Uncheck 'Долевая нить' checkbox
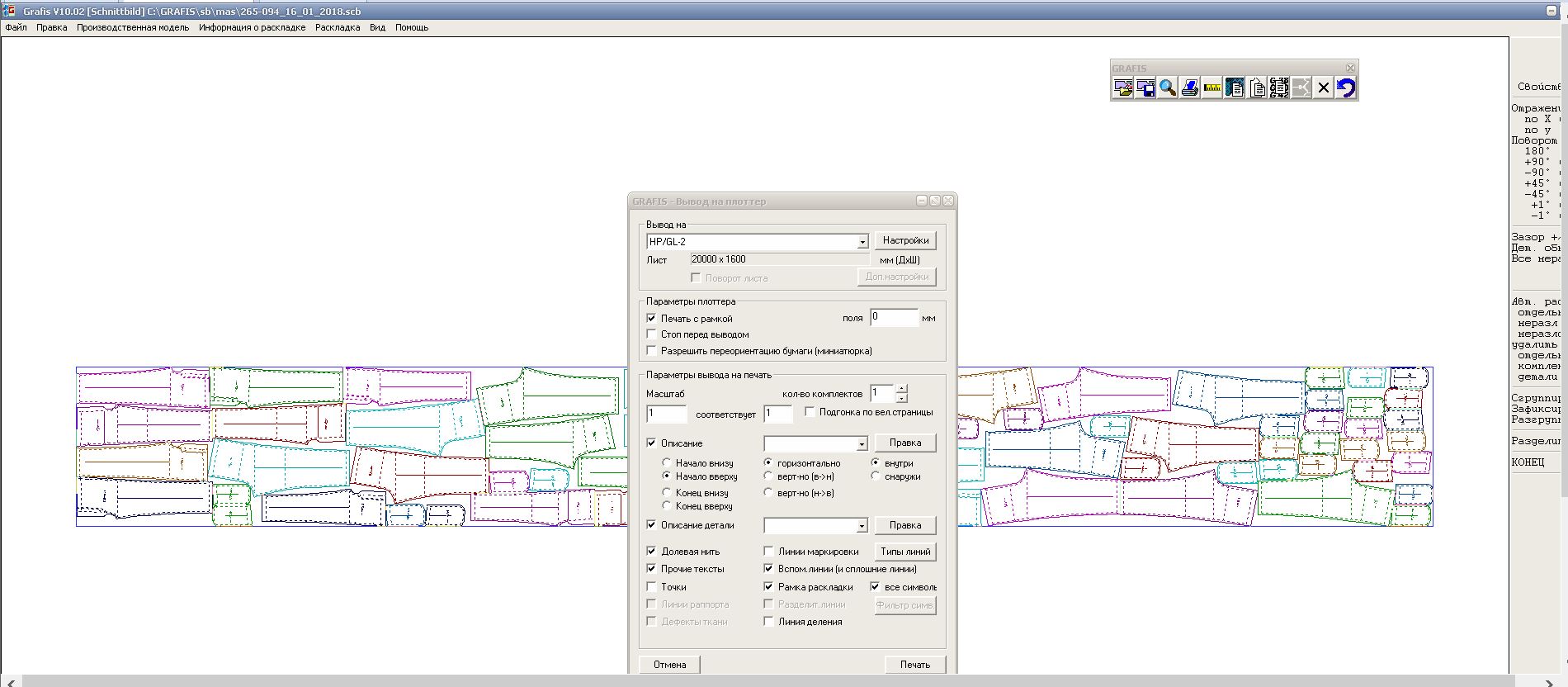The height and width of the screenshot is (687, 1568). pos(651,552)
